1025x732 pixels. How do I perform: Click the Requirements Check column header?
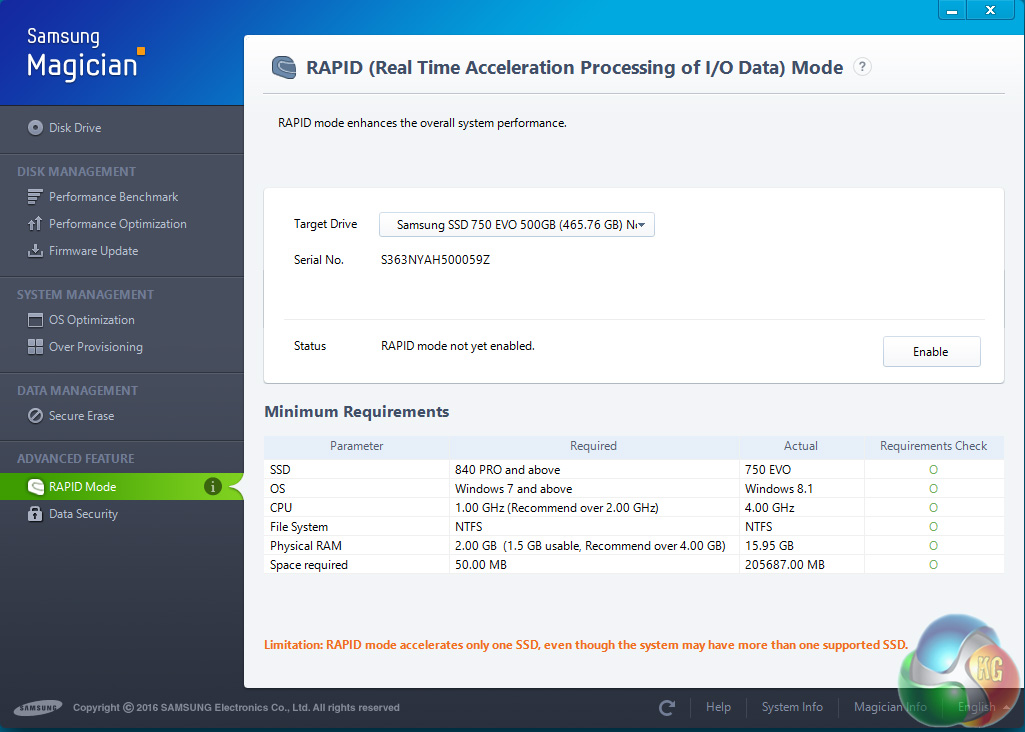933,446
